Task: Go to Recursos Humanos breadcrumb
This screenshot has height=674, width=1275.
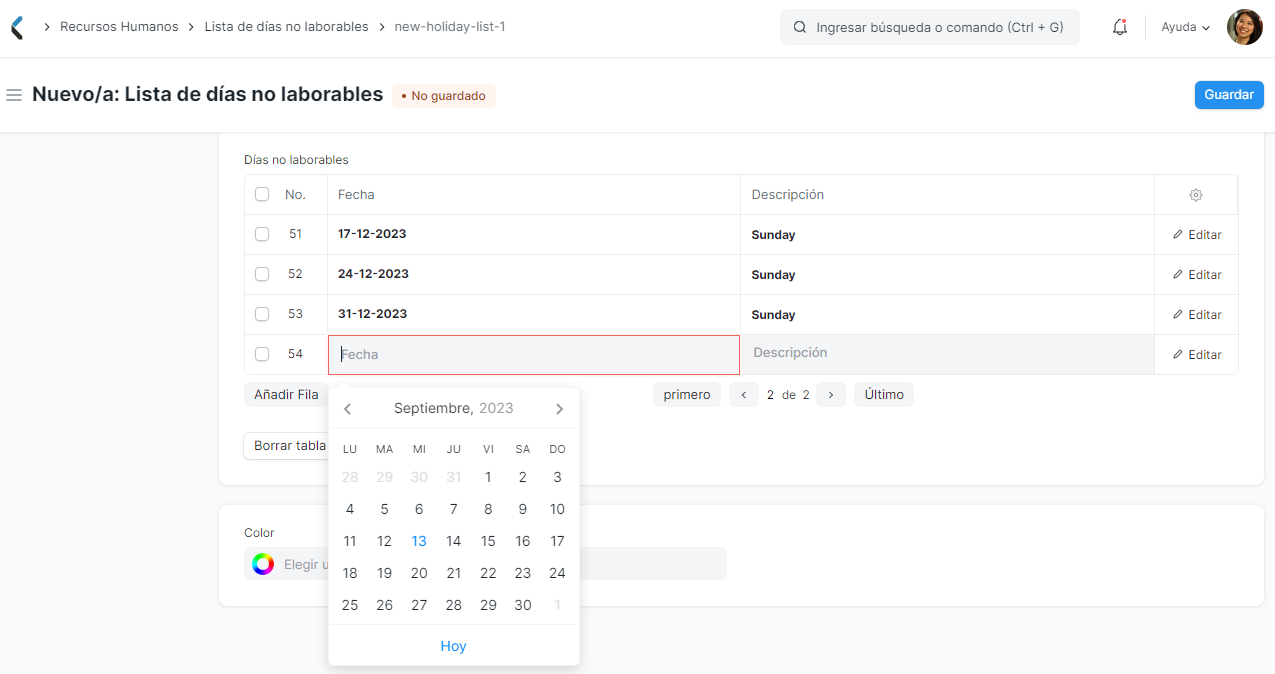Action: tap(119, 27)
